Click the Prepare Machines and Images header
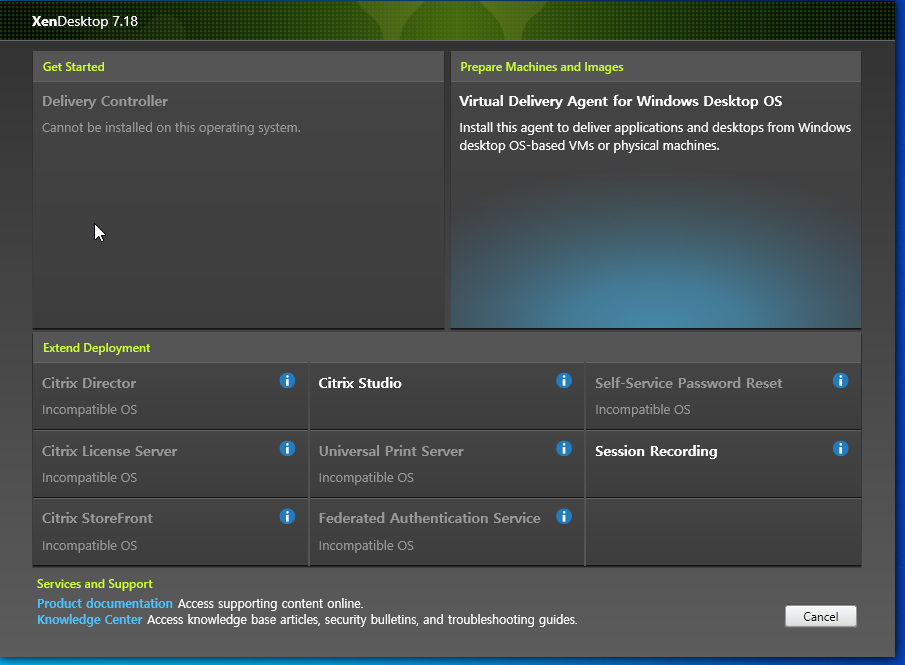905x665 pixels. click(x=541, y=66)
